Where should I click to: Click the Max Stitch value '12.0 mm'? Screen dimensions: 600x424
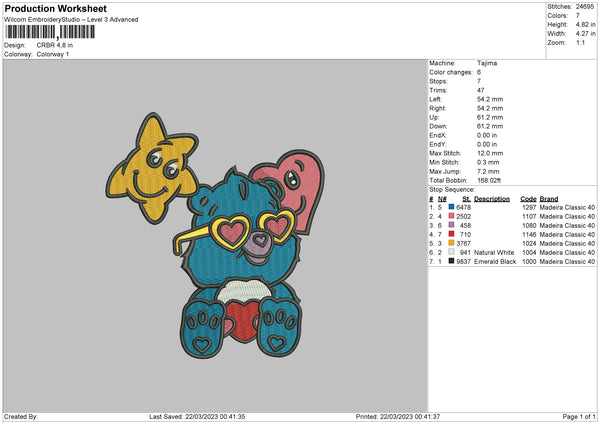490,153
